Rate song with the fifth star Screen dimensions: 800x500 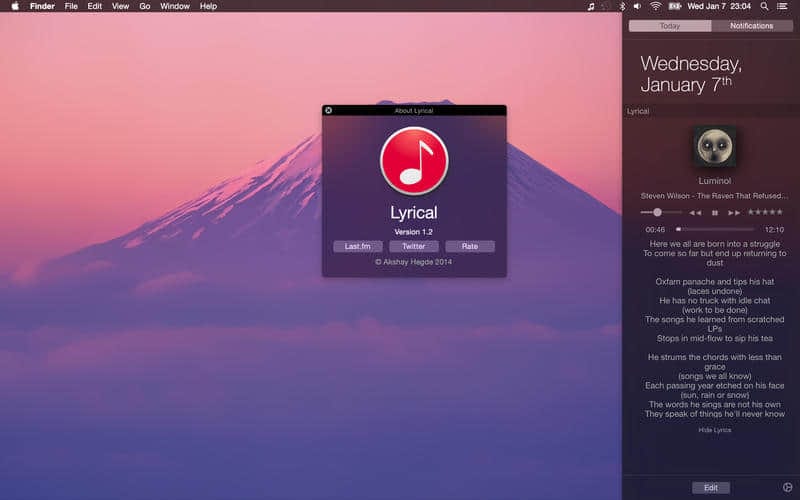click(779, 212)
